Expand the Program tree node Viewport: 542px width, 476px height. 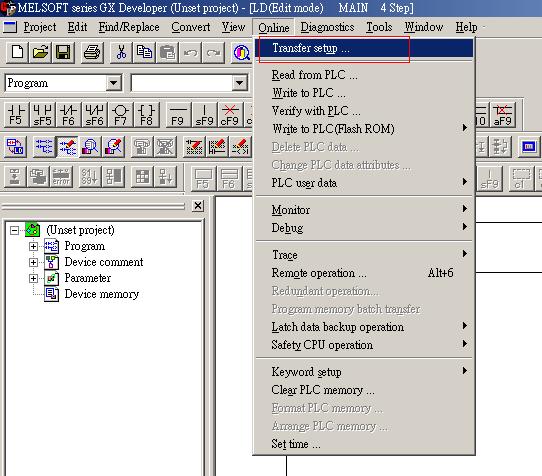pyautogui.click(x=33, y=246)
